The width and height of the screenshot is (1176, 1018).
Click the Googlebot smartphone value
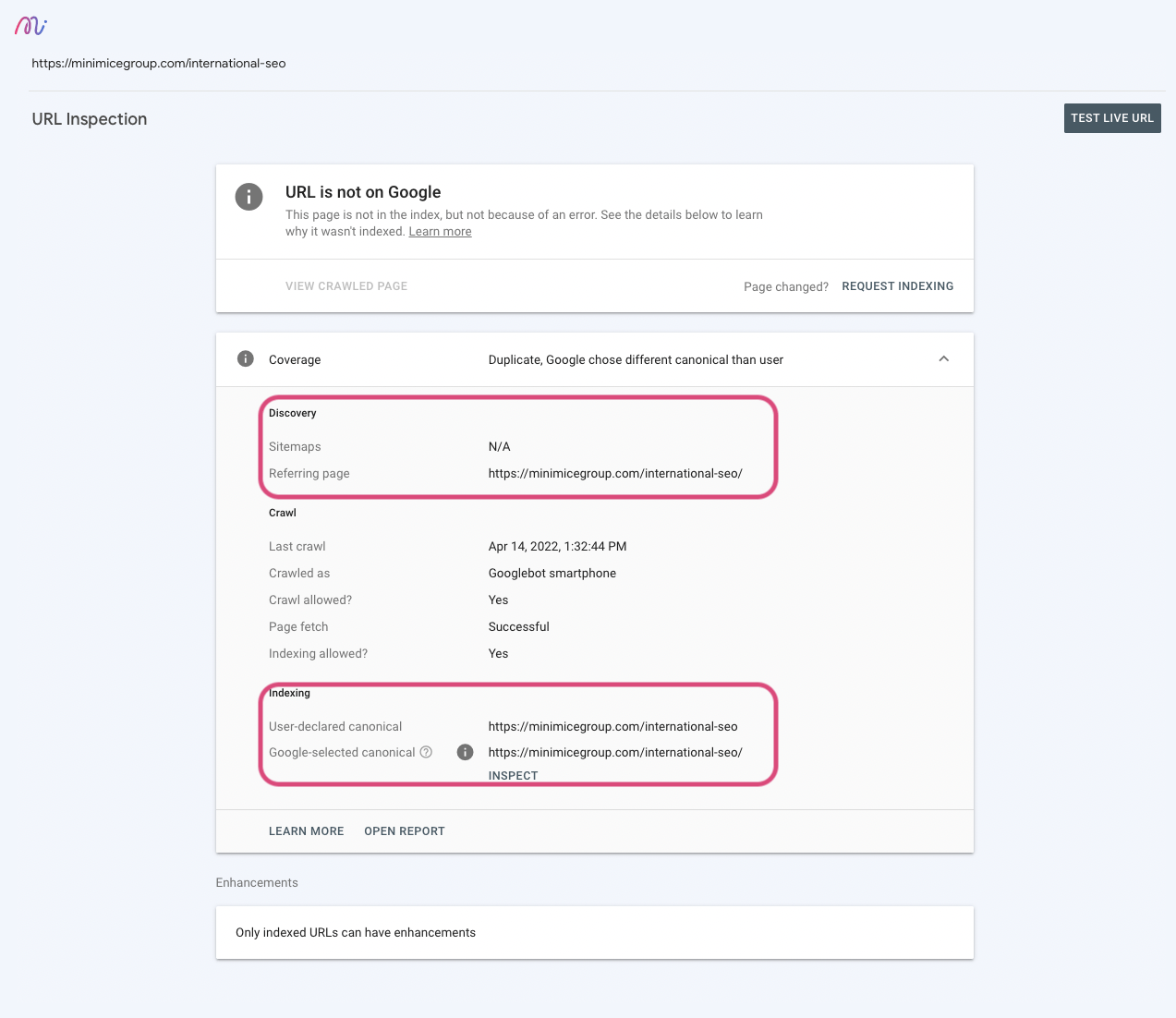pos(552,573)
